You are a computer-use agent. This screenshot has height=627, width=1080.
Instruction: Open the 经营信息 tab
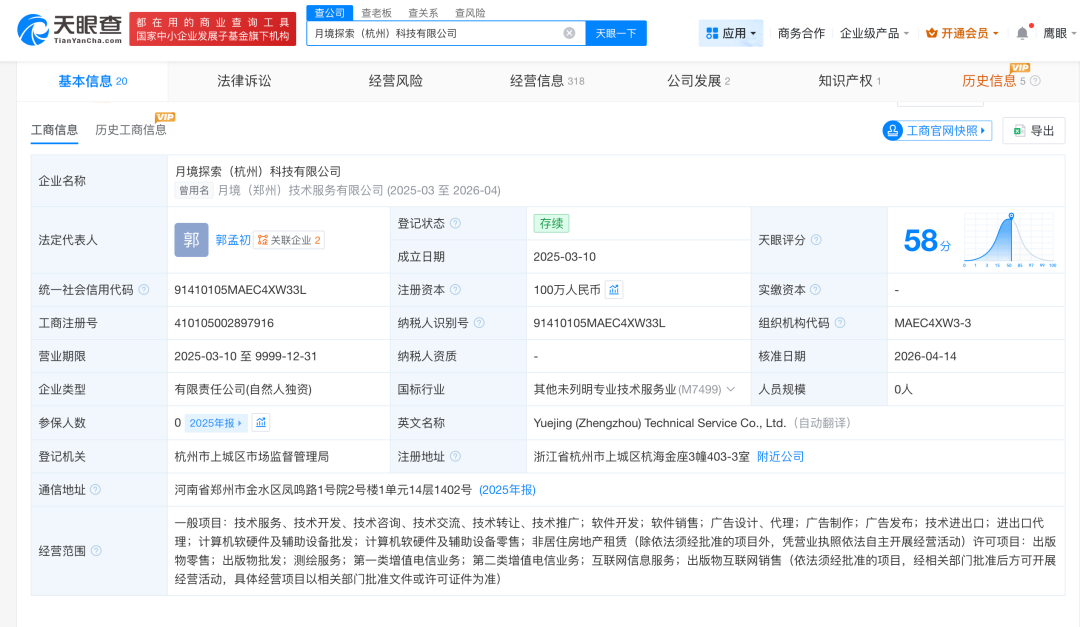(547, 81)
